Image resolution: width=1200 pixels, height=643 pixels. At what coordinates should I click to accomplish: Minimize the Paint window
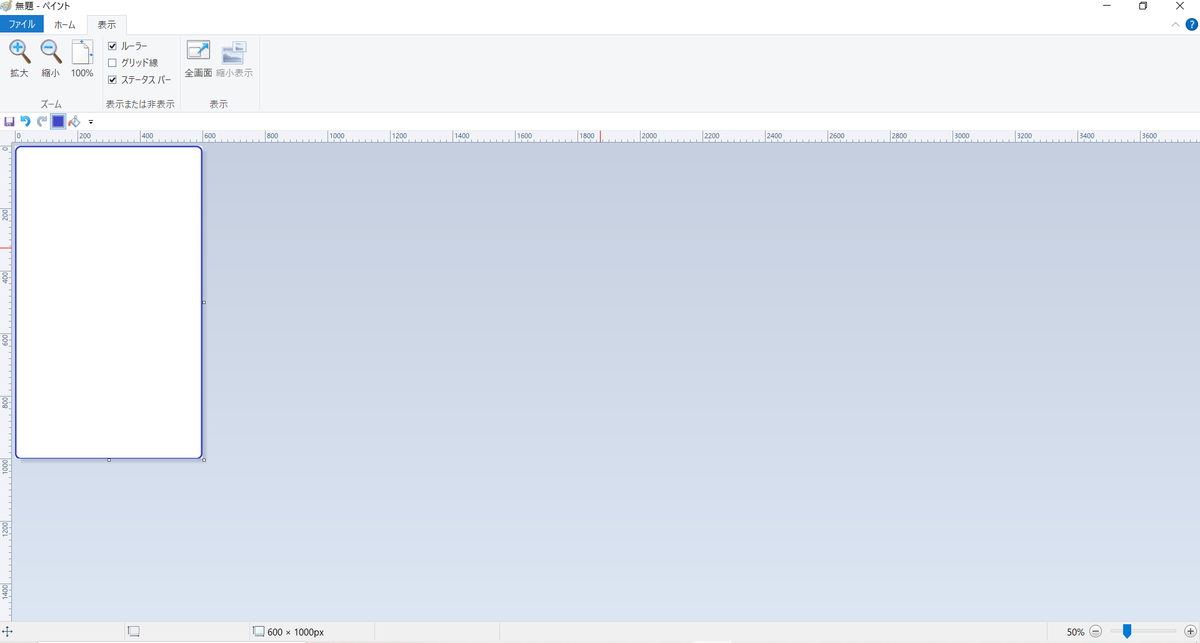(x=1106, y=6)
